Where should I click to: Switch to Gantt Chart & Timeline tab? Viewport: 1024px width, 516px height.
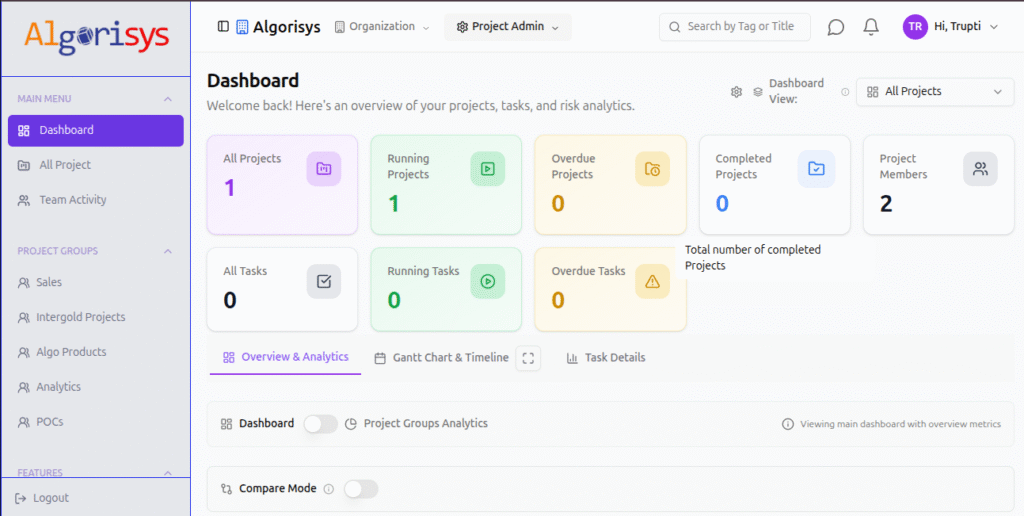click(441, 358)
